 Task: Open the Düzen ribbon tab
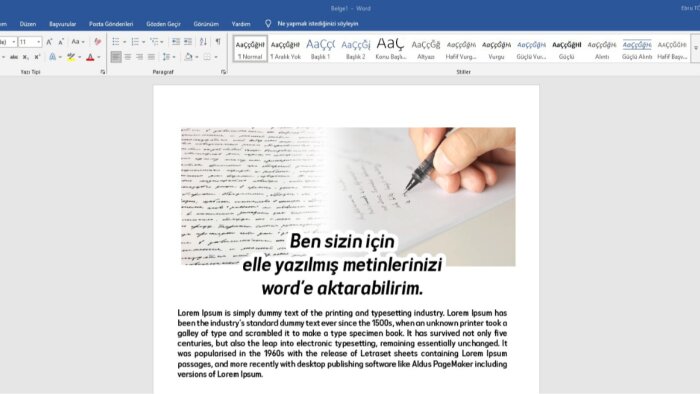28,24
